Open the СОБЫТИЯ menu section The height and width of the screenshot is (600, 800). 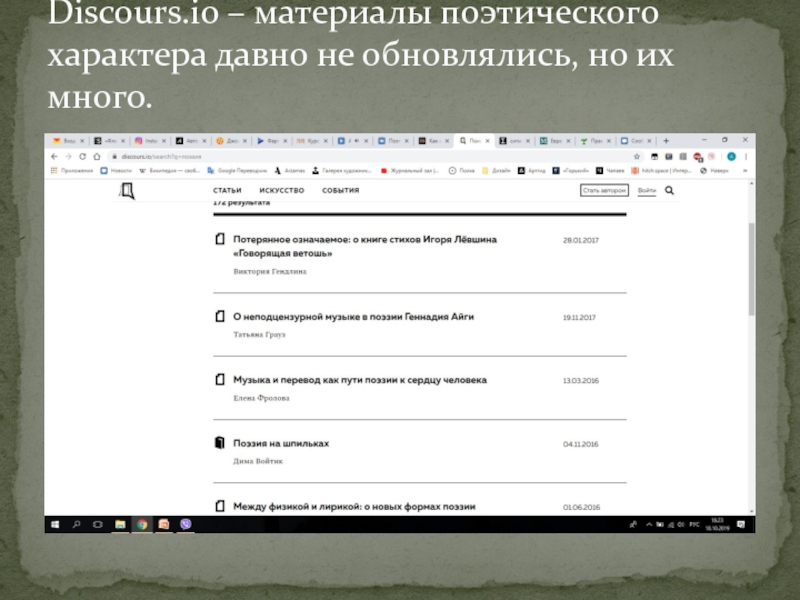340,190
